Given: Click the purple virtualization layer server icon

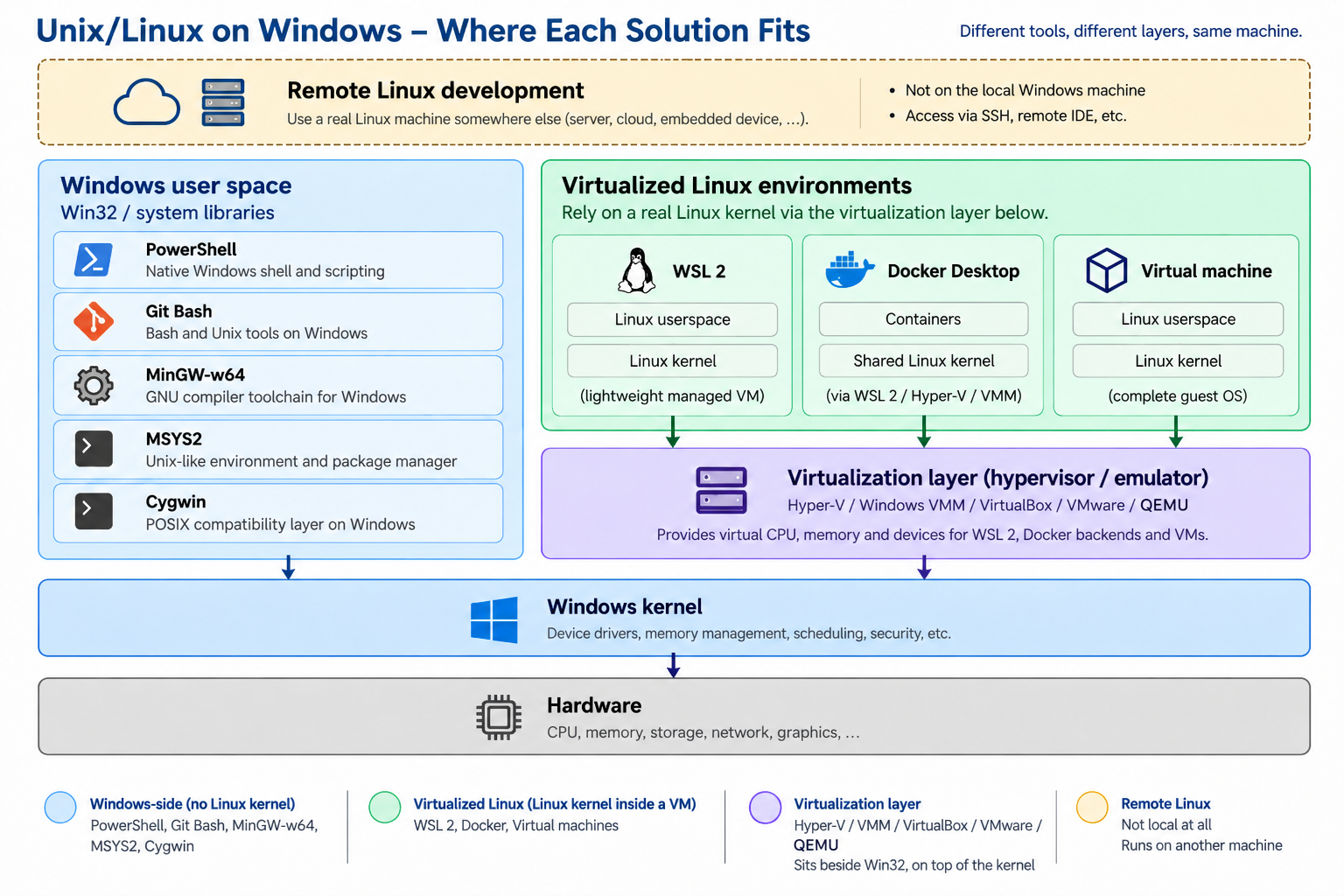Looking at the screenshot, I should pyautogui.click(x=721, y=490).
